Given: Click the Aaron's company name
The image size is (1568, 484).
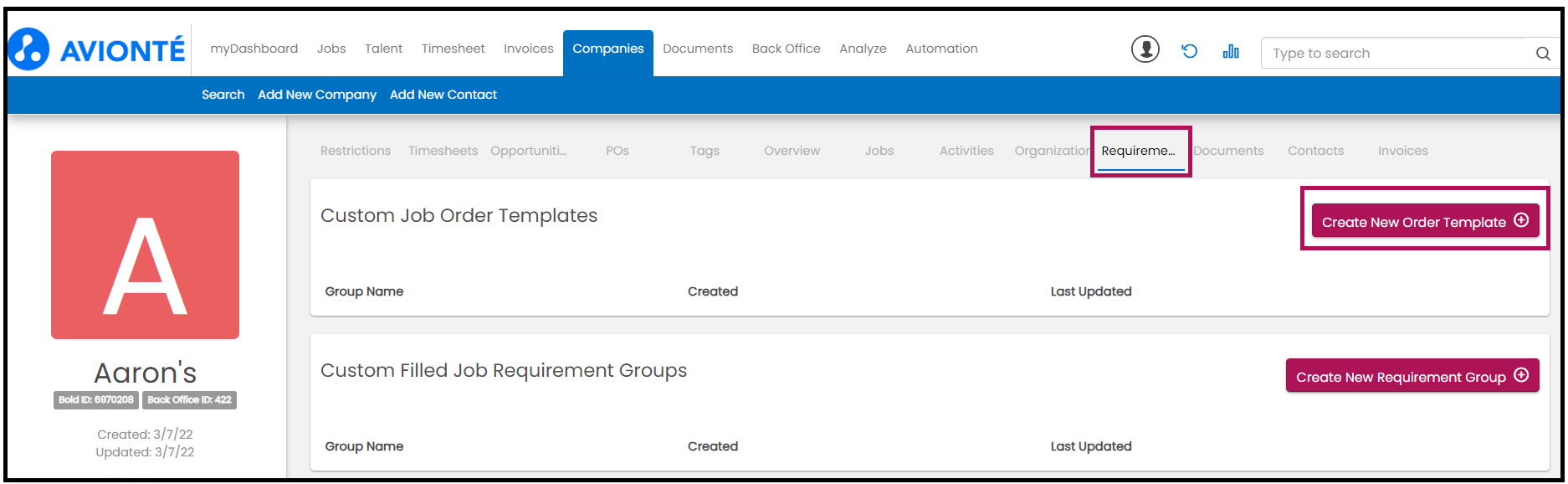Looking at the screenshot, I should [146, 373].
